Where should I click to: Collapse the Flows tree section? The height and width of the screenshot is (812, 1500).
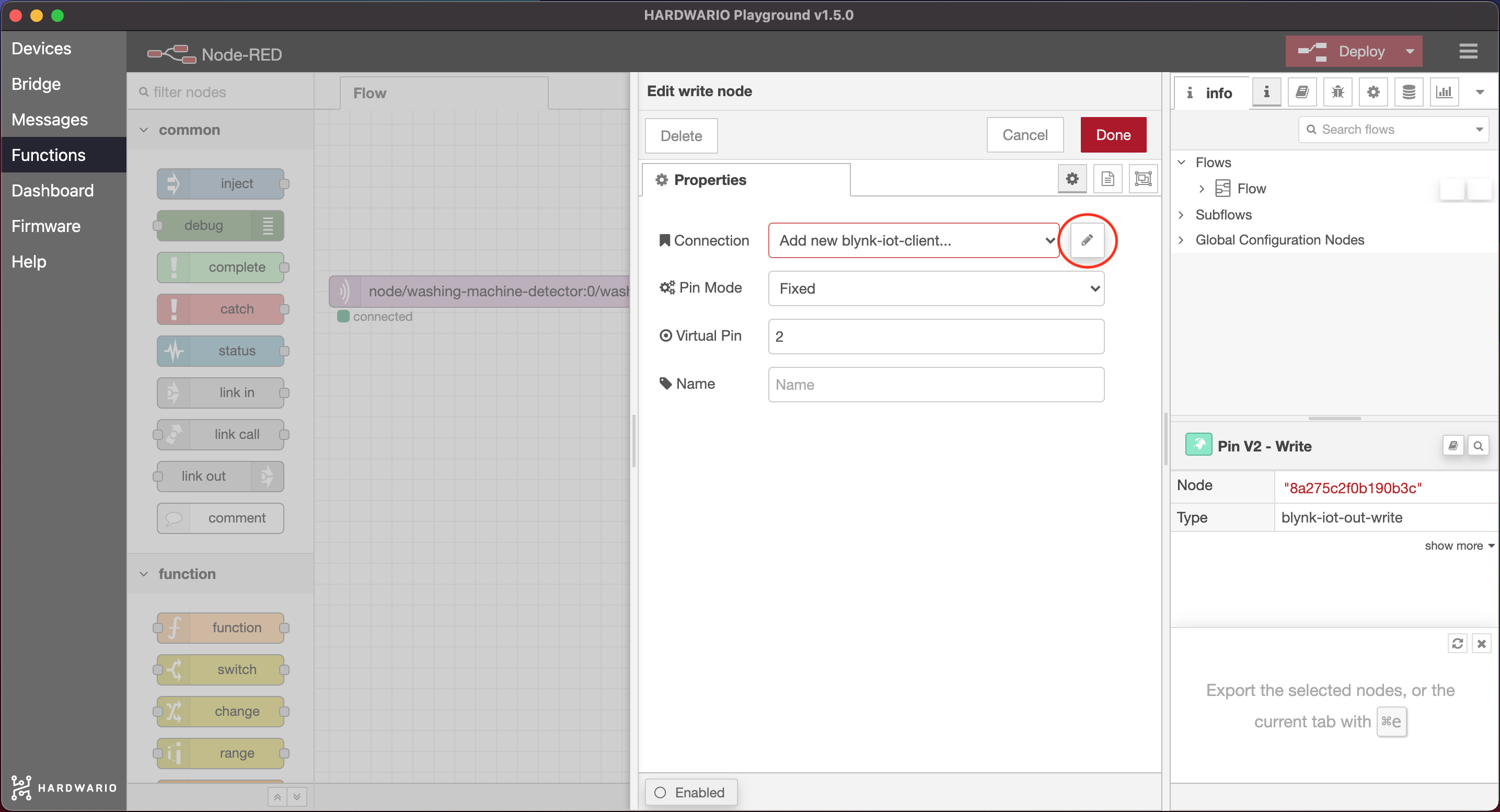(1182, 163)
